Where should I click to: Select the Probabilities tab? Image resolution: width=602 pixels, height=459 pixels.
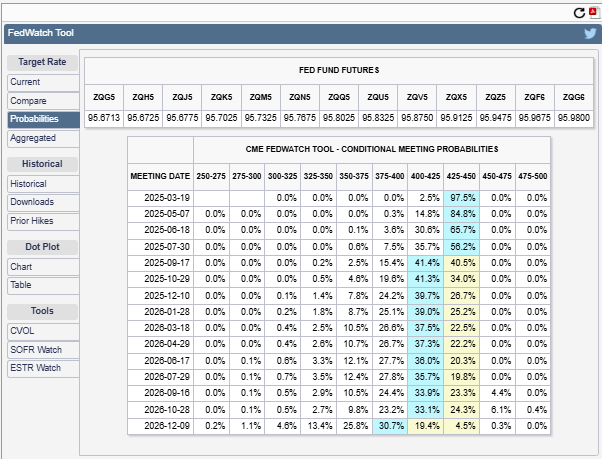tap(43, 119)
